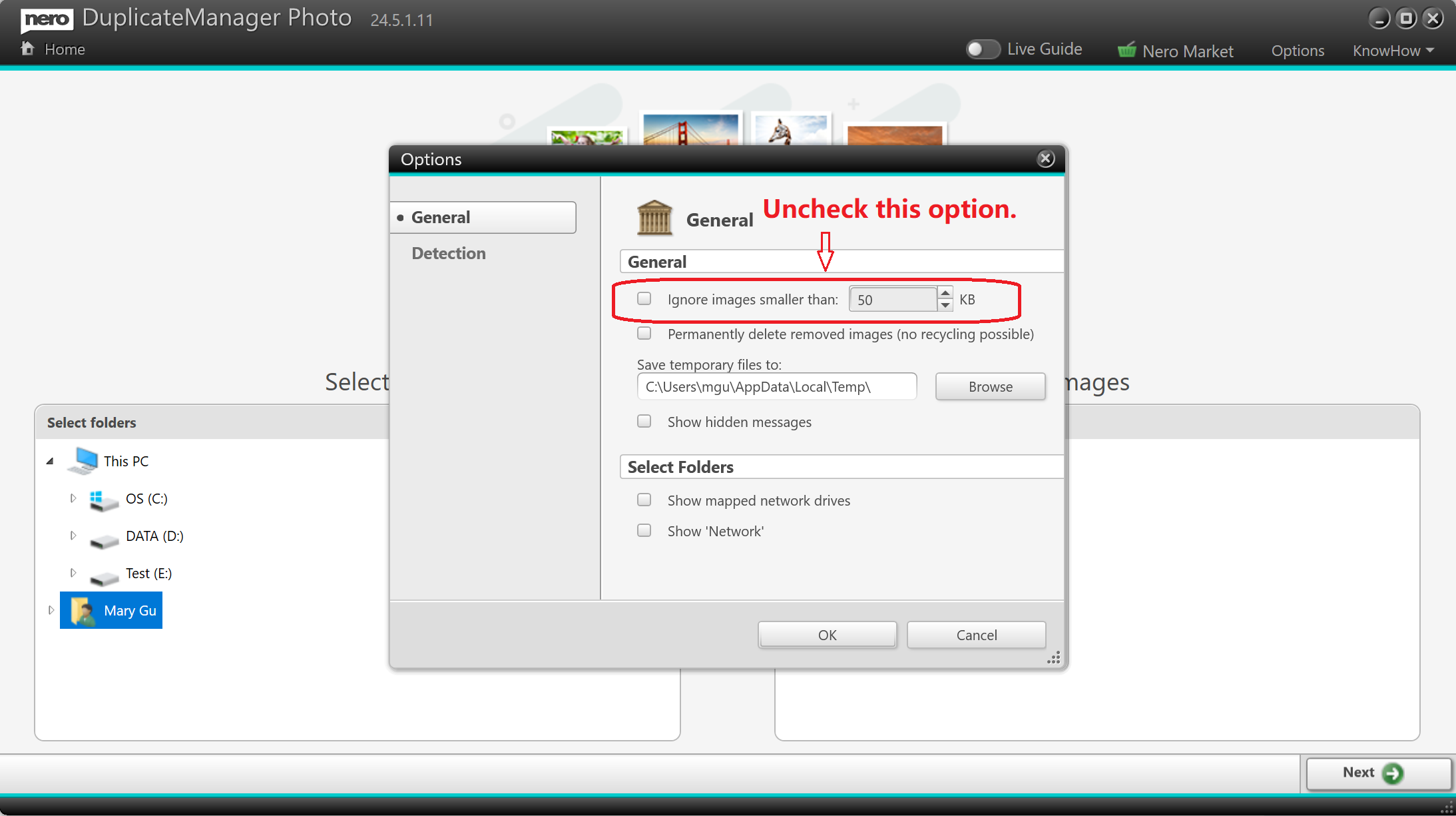Click the Nero Market basket icon
The image size is (1456, 816).
click(x=1126, y=50)
